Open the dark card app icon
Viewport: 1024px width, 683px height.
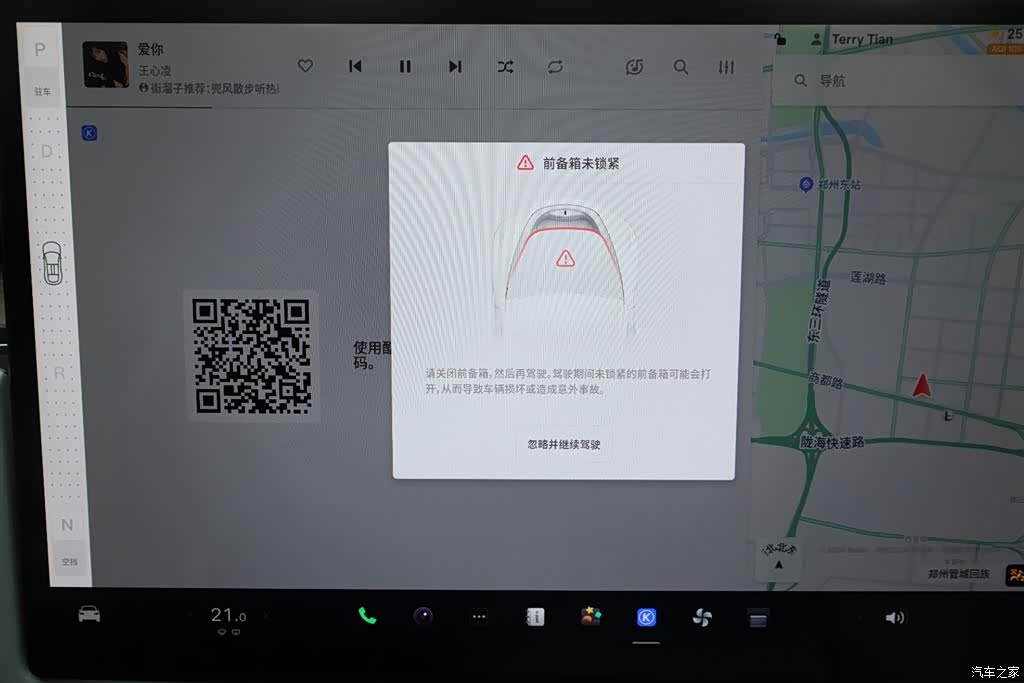(x=758, y=618)
